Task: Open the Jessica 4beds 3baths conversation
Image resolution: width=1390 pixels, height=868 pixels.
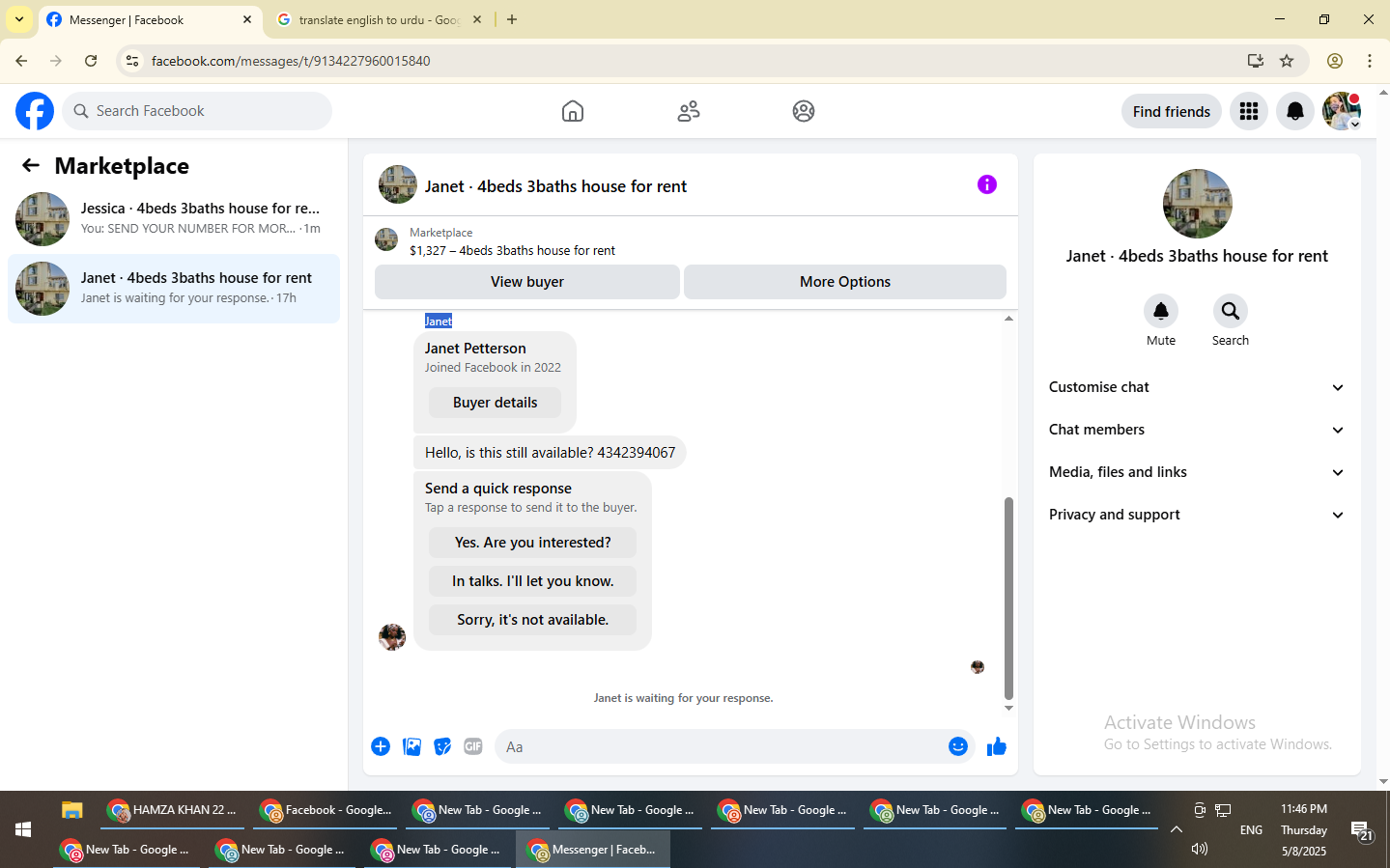Action: pyautogui.click(x=174, y=219)
